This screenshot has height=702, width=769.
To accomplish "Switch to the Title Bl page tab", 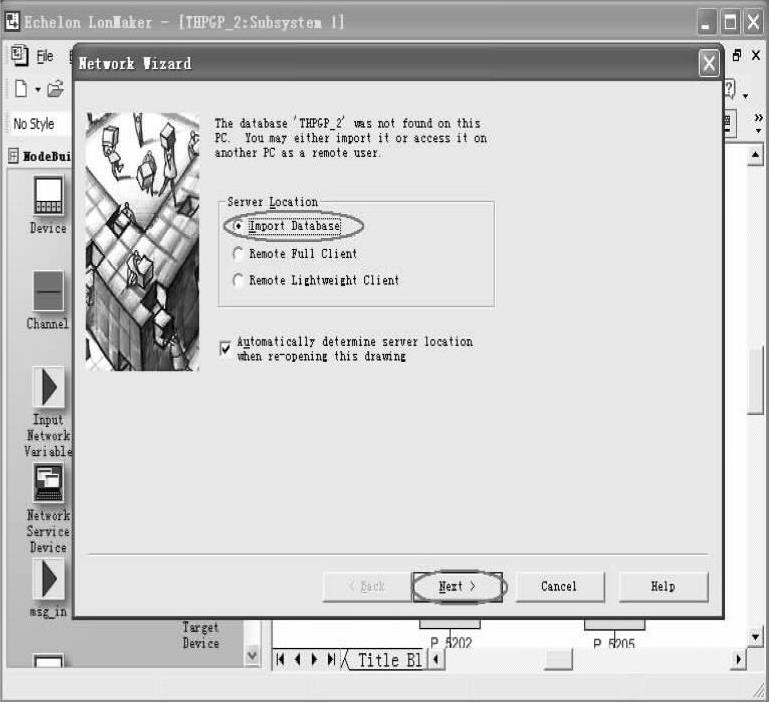I will click(389, 660).
